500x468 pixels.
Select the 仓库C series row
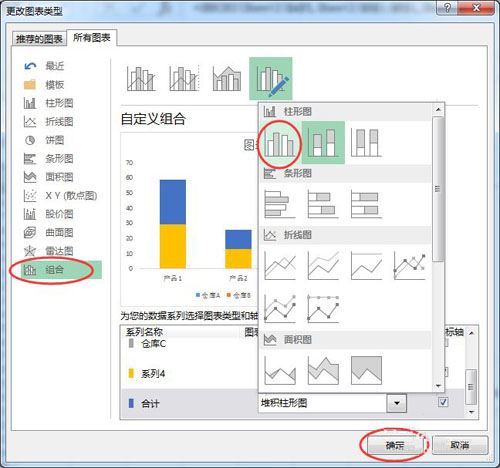(188, 343)
